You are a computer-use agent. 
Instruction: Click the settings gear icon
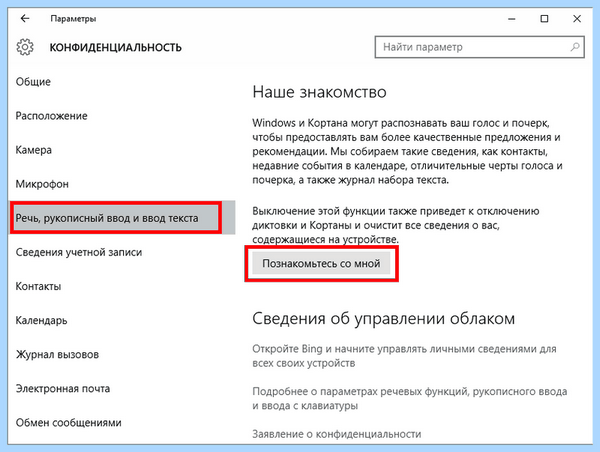(x=25, y=47)
